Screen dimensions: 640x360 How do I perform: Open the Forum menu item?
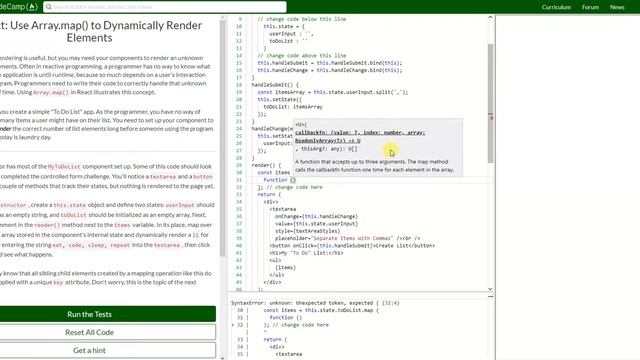click(590, 7)
